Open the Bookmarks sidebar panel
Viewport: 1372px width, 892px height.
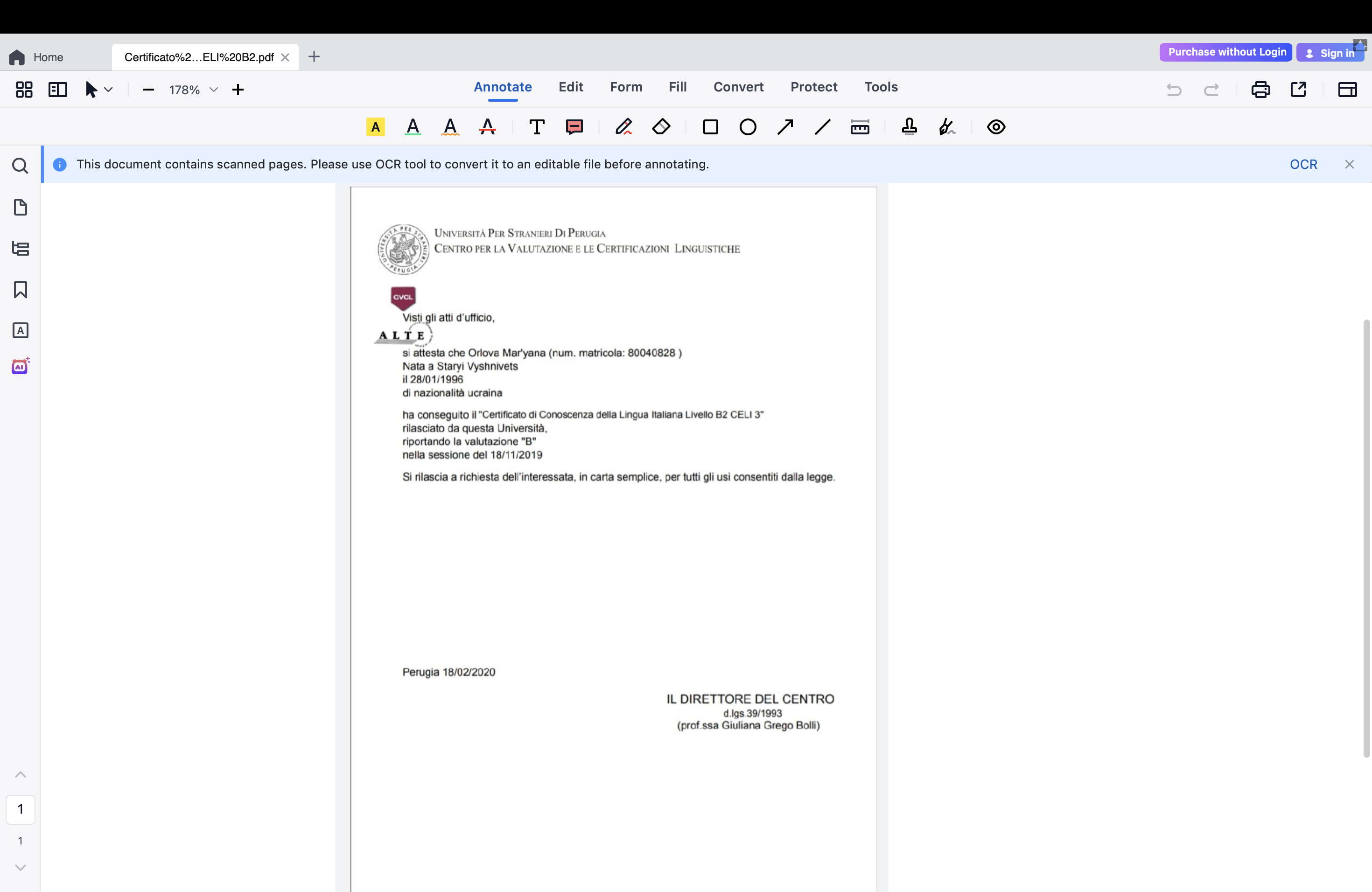click(20, 289)
